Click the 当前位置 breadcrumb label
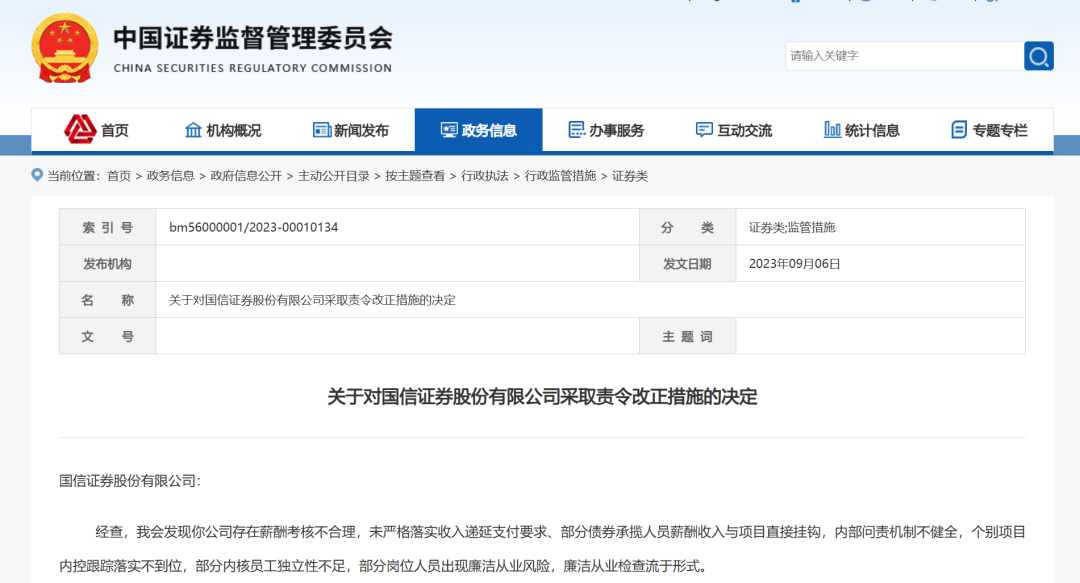Viewport: 1080px width, 583px height. pos(74,176)
